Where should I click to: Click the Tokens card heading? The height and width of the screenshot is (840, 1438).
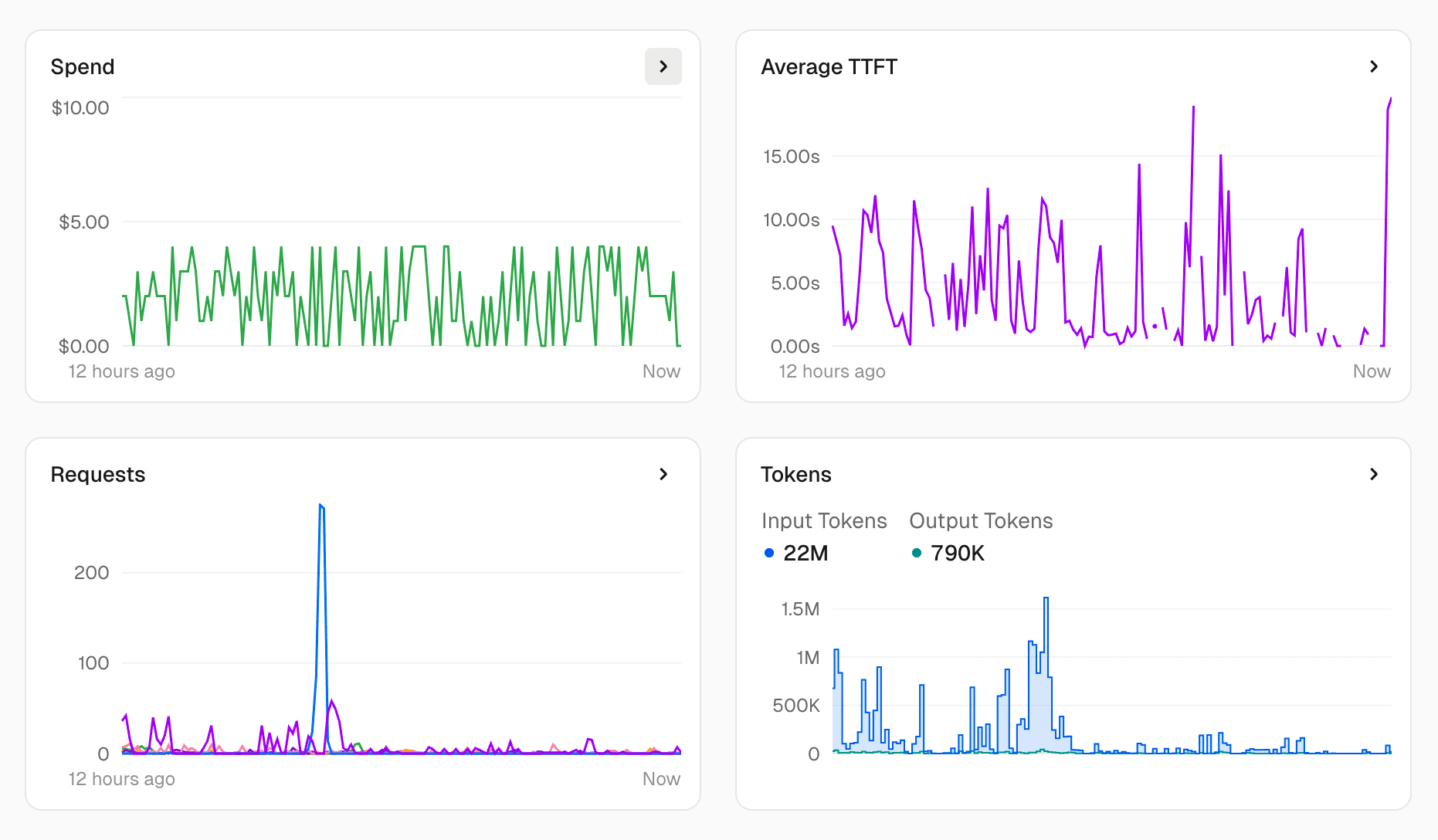point(795,475)
